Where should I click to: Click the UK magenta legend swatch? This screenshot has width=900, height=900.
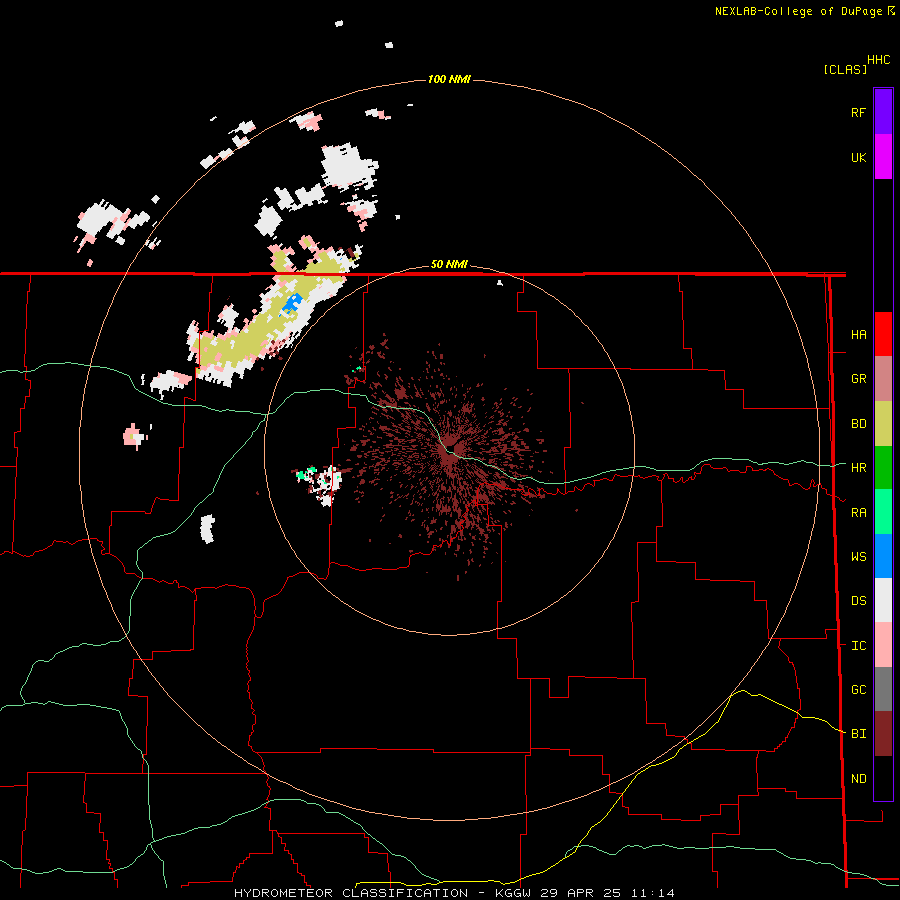click(883, 157)
